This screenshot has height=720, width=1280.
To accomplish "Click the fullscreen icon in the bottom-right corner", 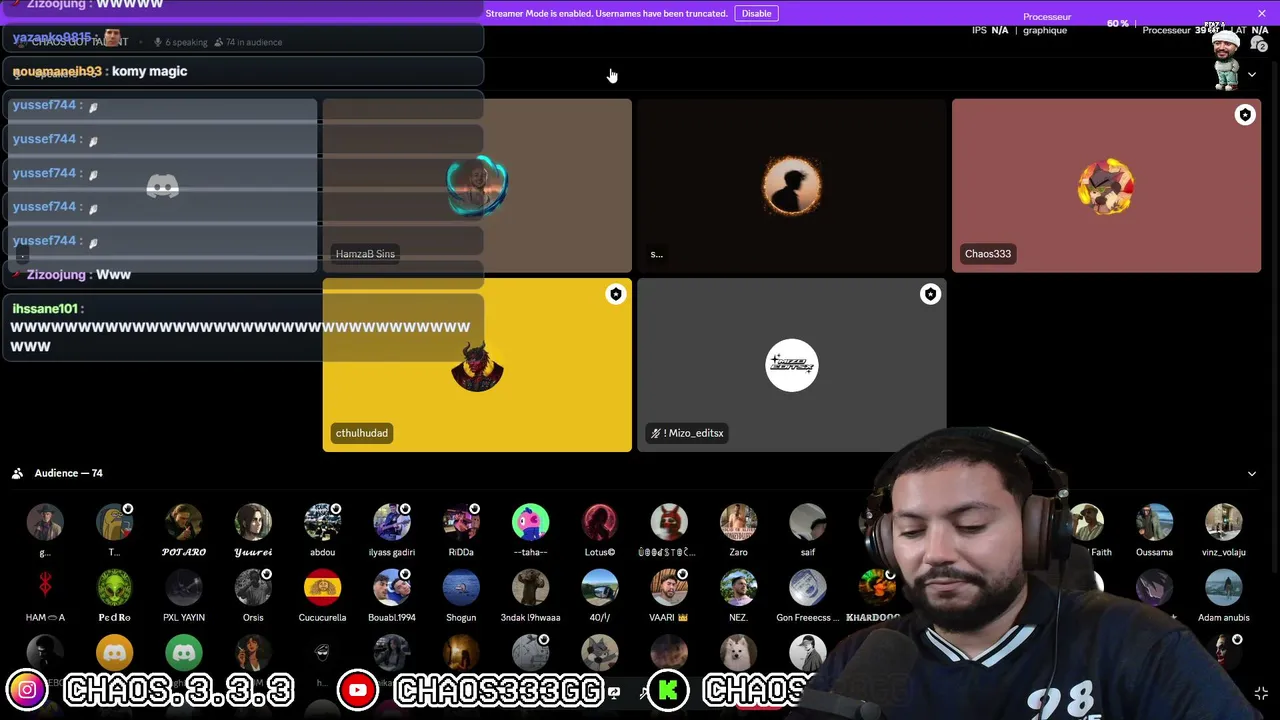I will tap(1261, 693).
